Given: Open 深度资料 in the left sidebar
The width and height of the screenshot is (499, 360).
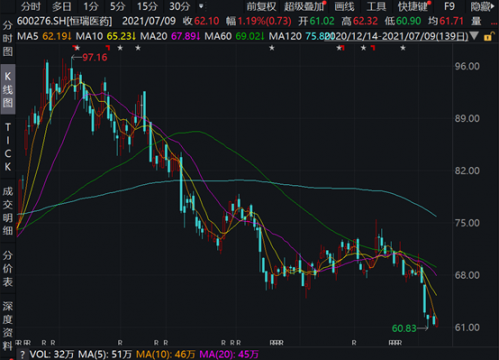Looking at the screenshot, I should pyautogui.click(x=8, y=326).
